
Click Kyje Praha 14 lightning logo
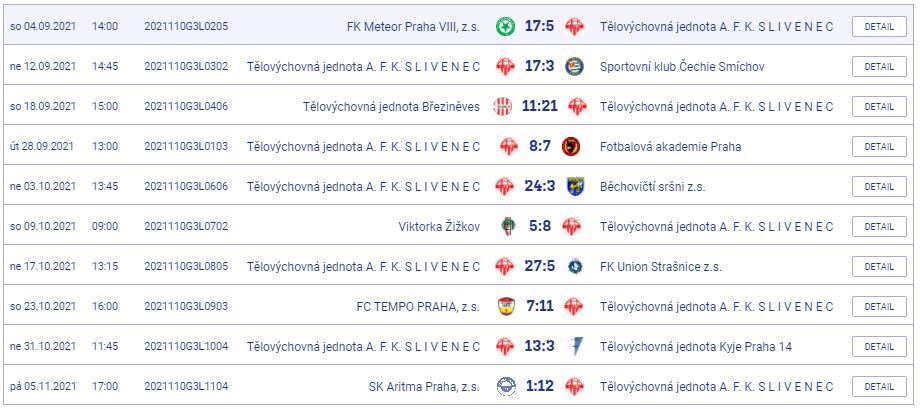(574, 346)
